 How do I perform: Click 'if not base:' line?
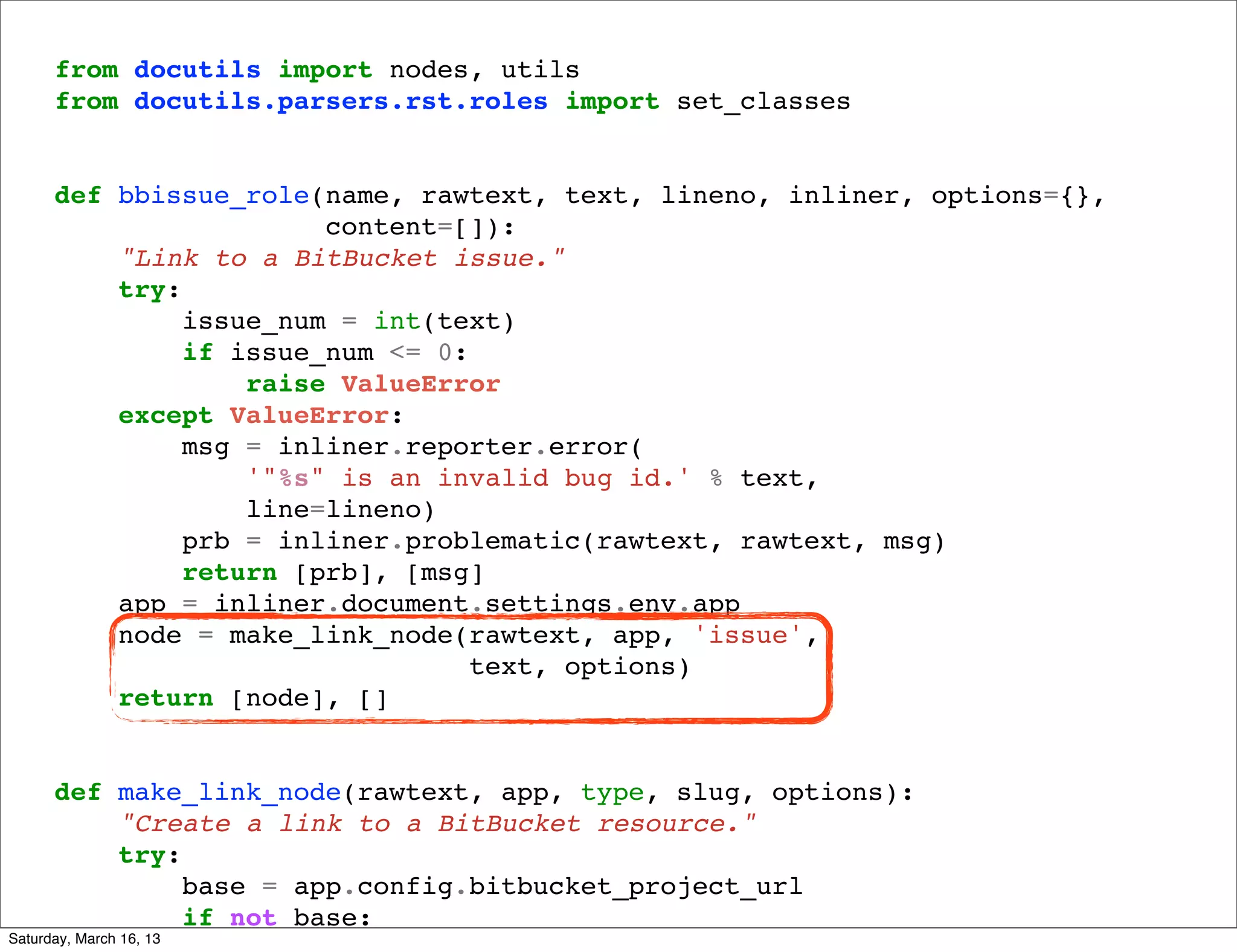(x=277, y=917)
